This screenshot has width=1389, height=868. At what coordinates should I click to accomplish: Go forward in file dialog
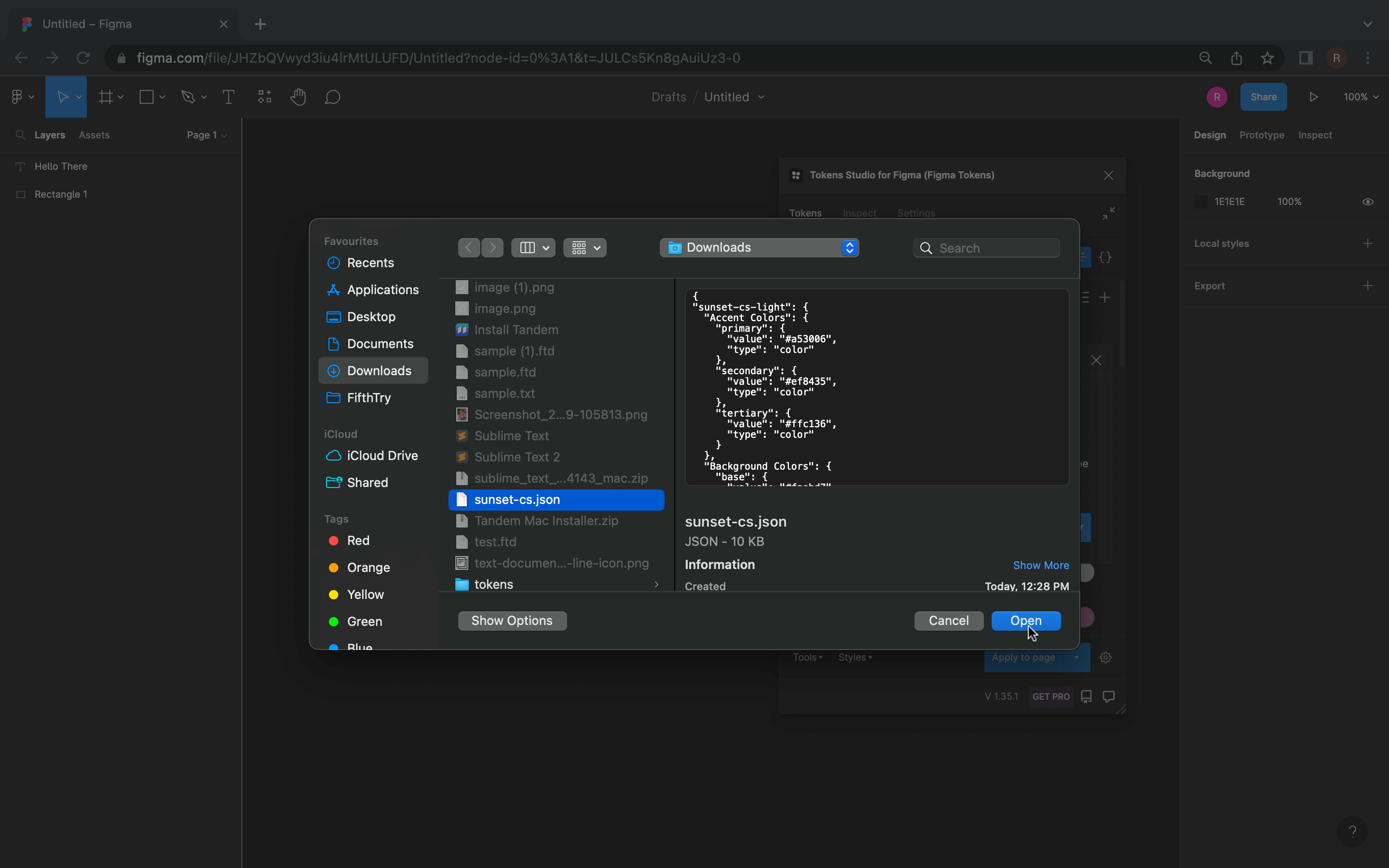point(492,248)
